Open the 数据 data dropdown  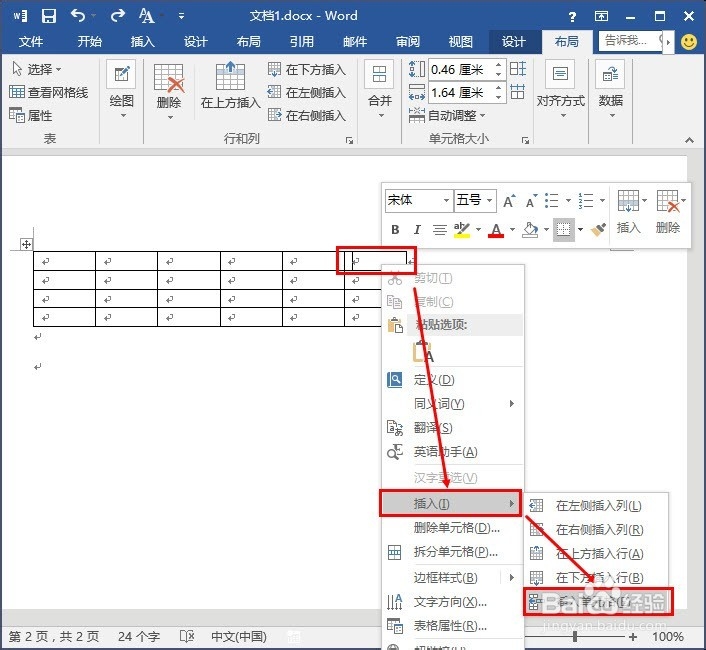click(x=611, y=90)
